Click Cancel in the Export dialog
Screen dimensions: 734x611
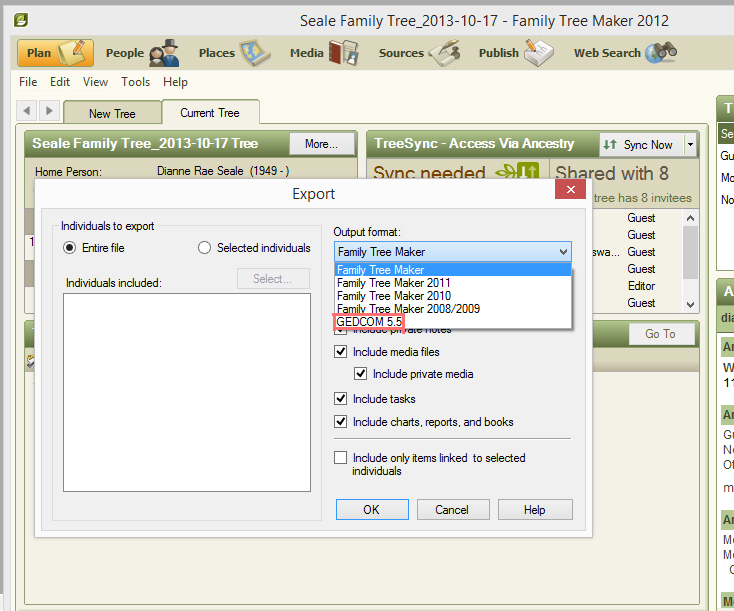tap(453, 509)
